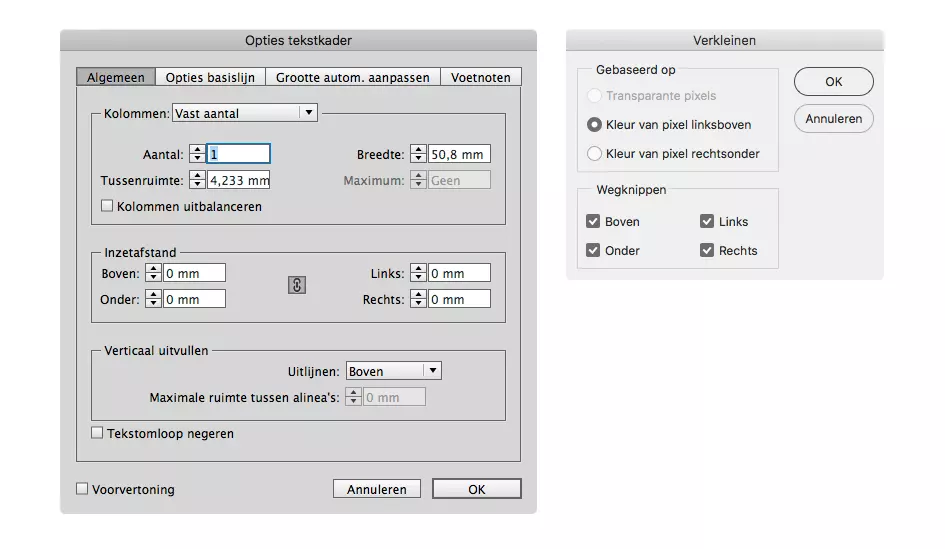This screenshot has height=549, width=945.
Task: Open the Voetnoten tab
Action: (480, 77)
